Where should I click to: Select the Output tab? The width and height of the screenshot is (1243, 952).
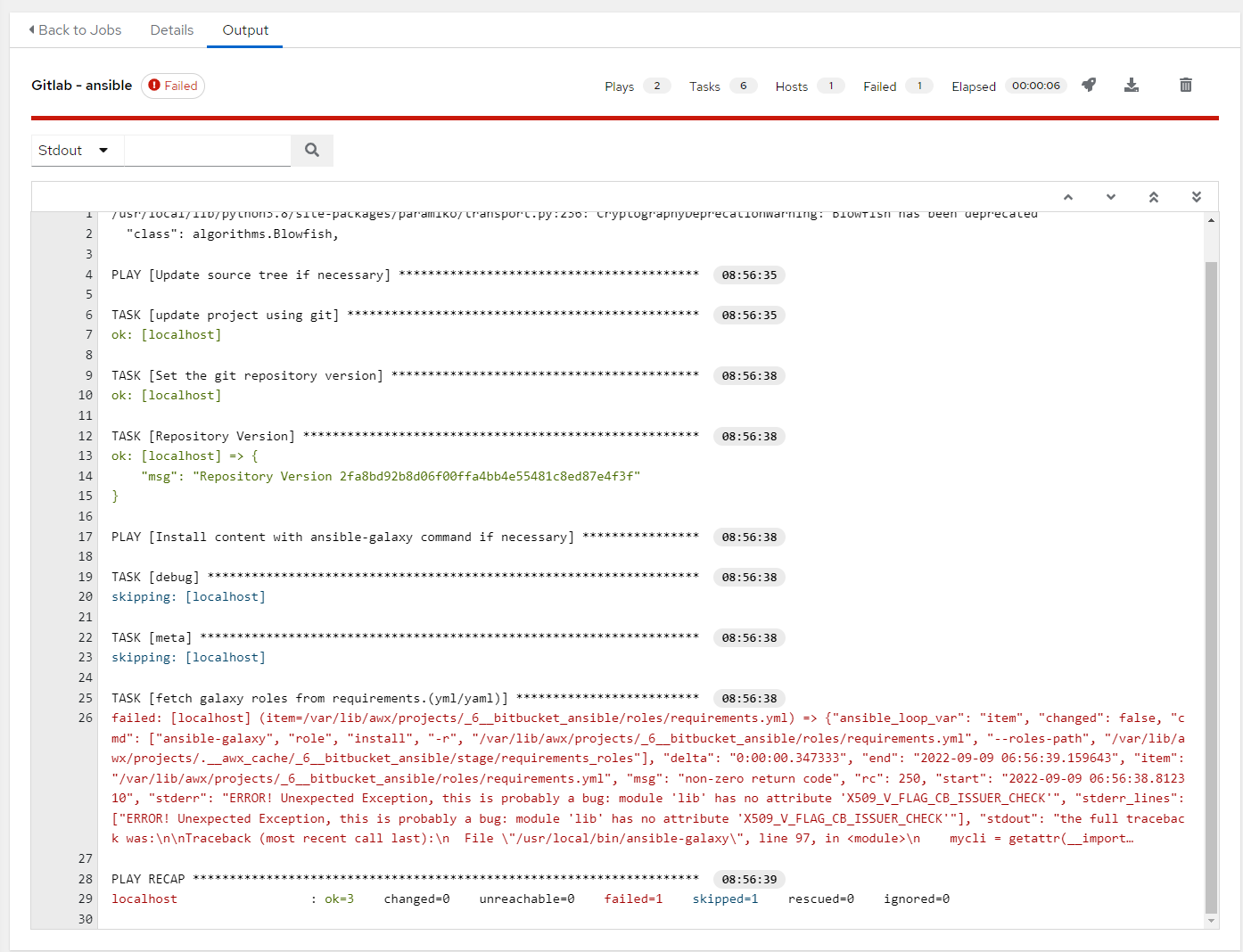click(244, 29)
